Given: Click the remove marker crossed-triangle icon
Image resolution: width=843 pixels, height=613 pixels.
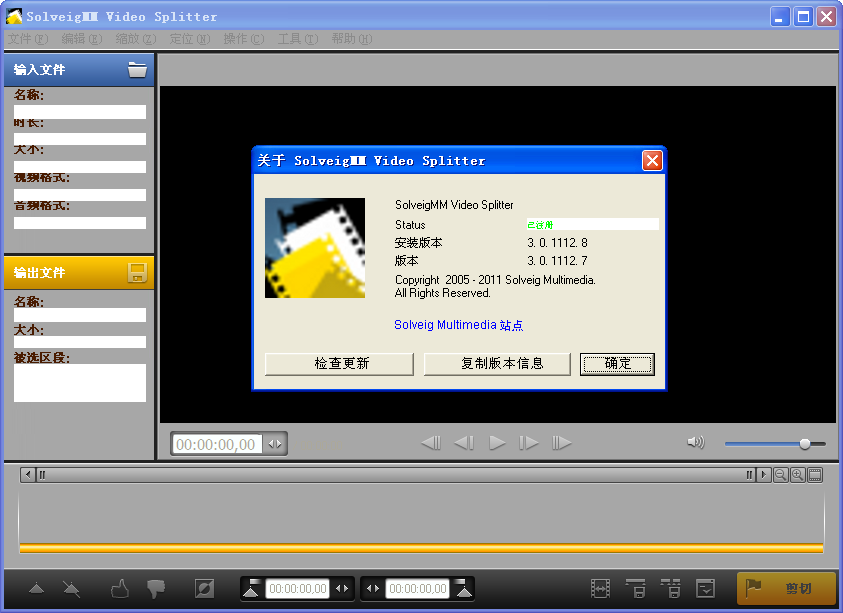Looking at the screenshot, I should pos(71,589).
